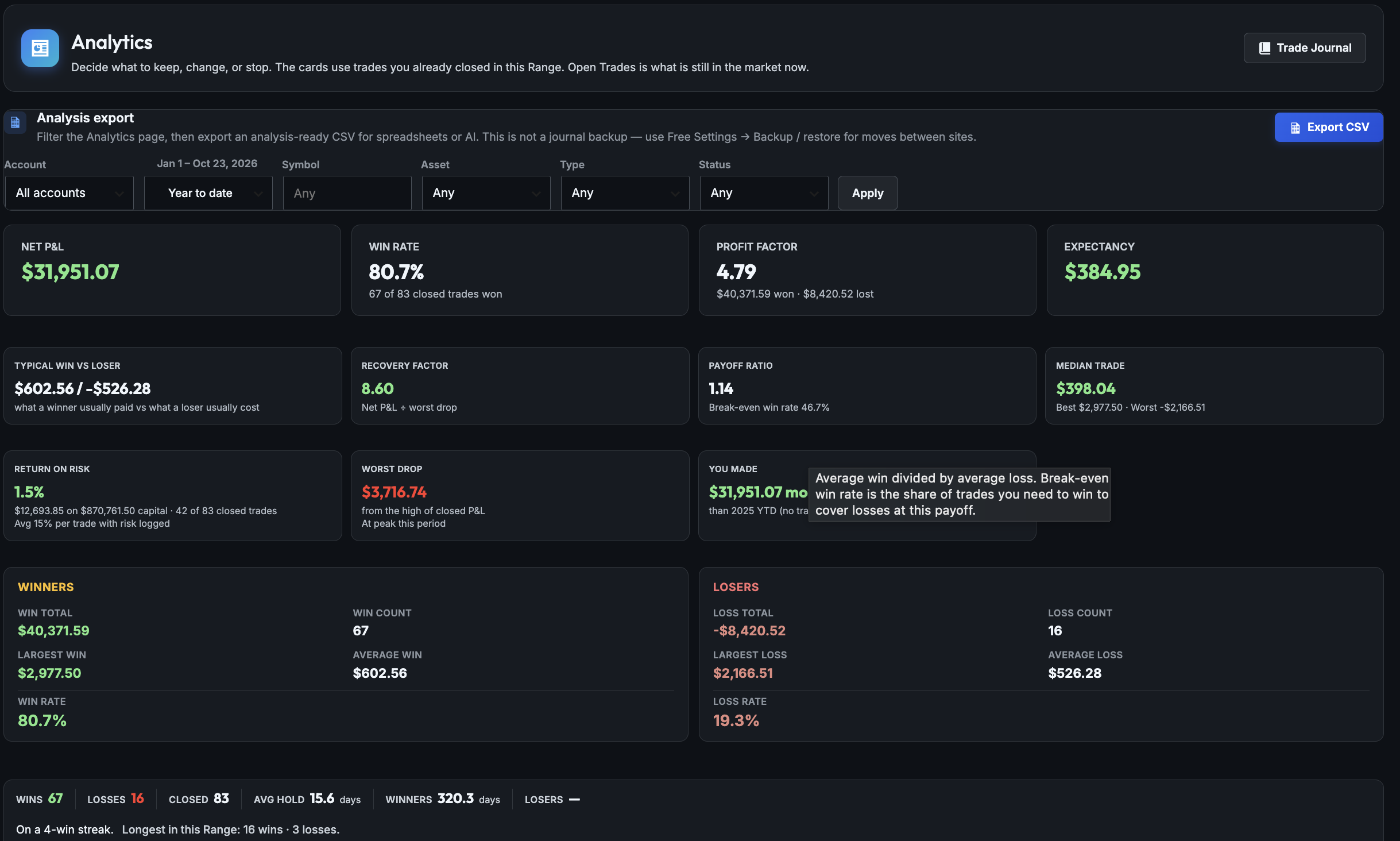
Task: Click the Avg Hold 15.6 days stat
Action: (307, 798)
